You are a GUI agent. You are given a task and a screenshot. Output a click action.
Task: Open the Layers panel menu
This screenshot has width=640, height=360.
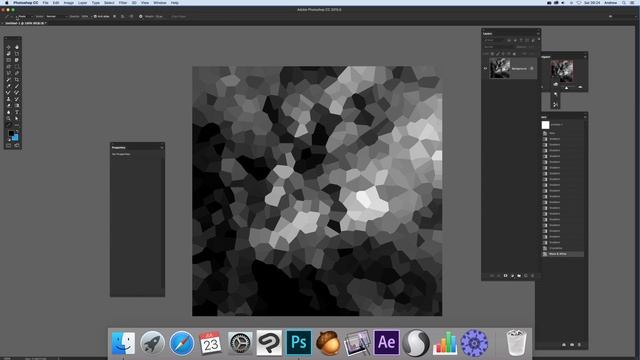coord(538,33)
